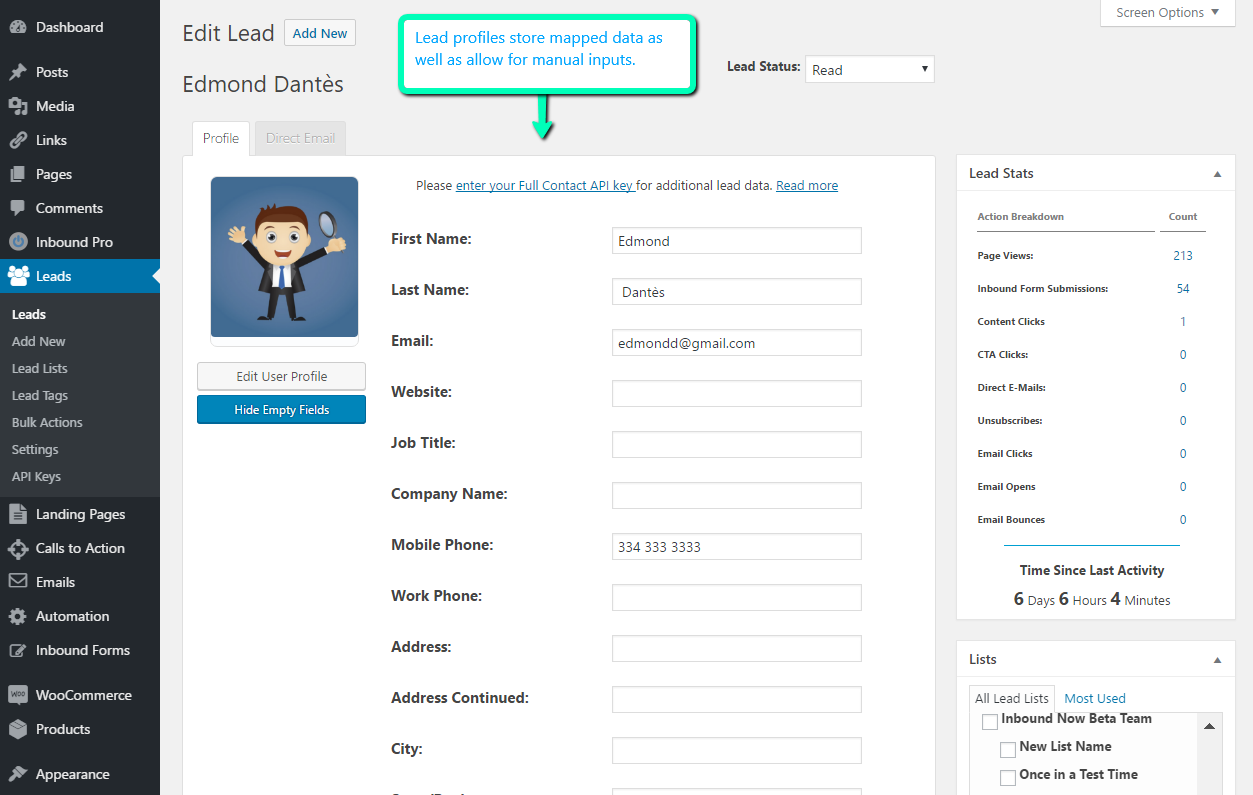Open Settings in the Leads submenu
Screen dimensions: 1253x795
click(x=35, y=449)
